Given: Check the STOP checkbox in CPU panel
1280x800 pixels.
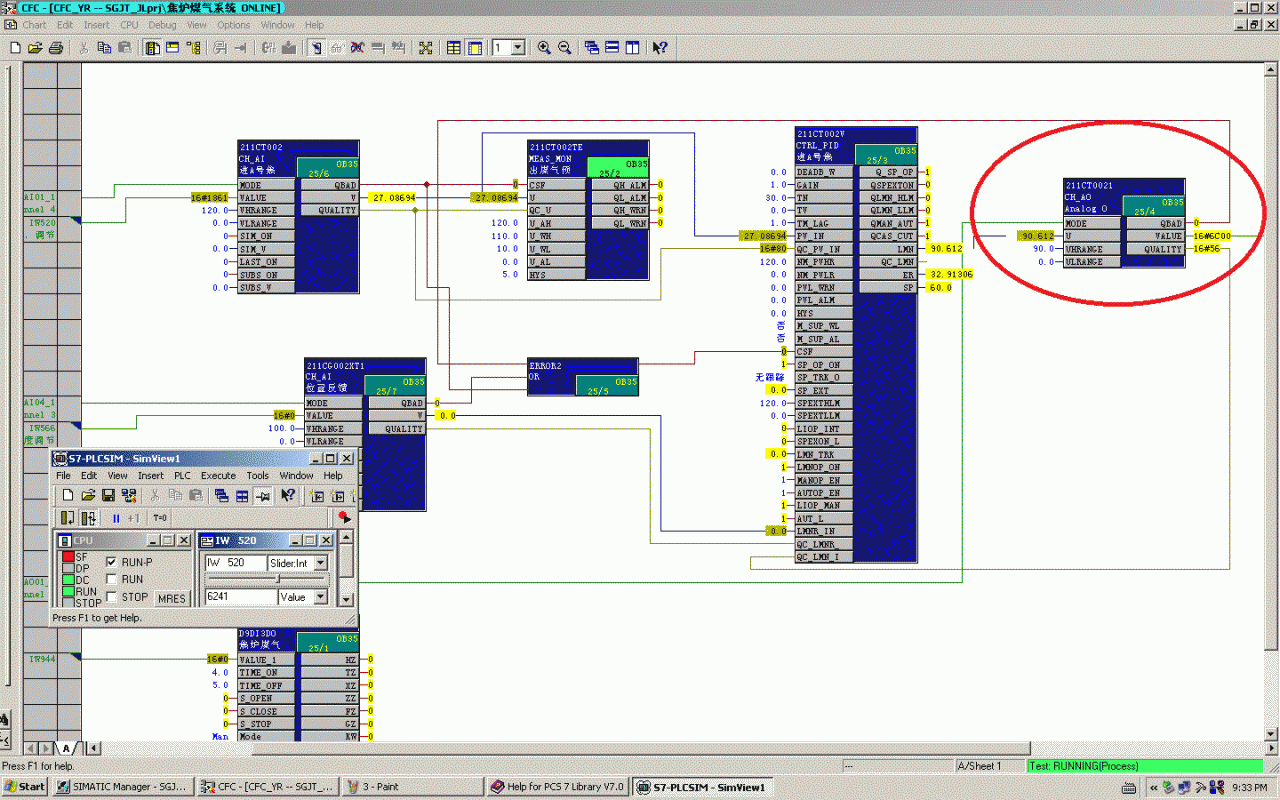Looking at the screenshot, I should (111, 597).
